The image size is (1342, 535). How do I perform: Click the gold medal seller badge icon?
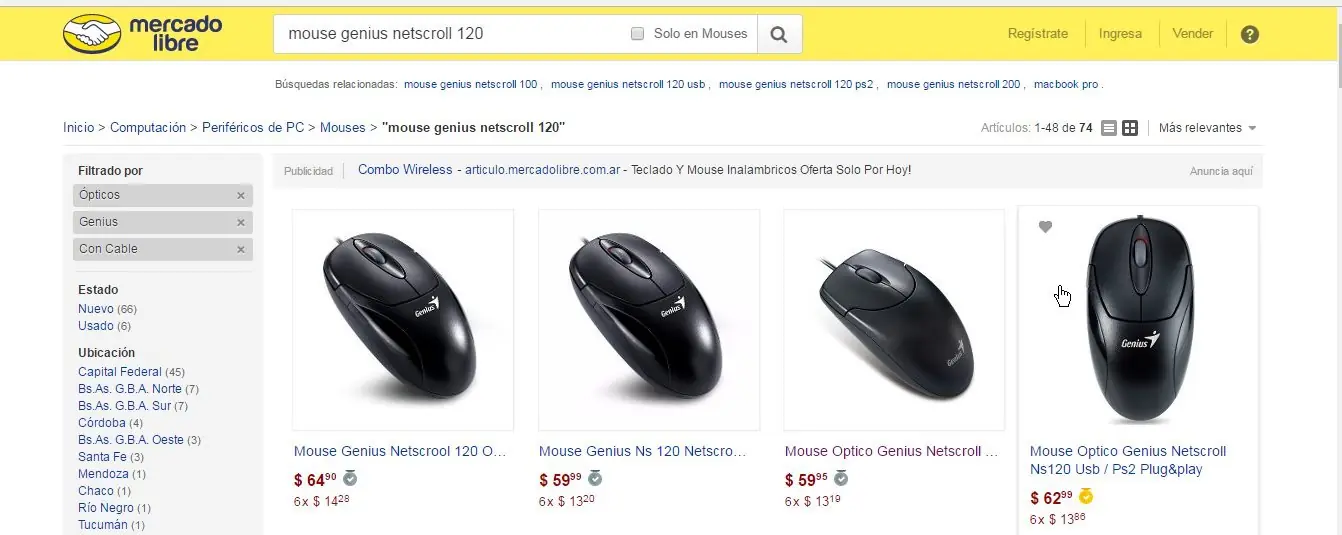tap(1086, 497)
